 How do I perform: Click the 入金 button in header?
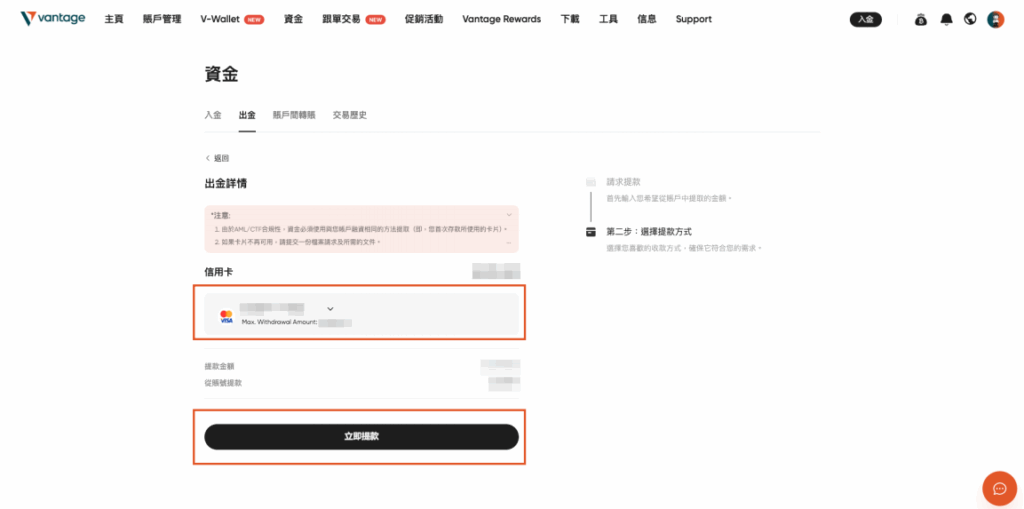865,20
